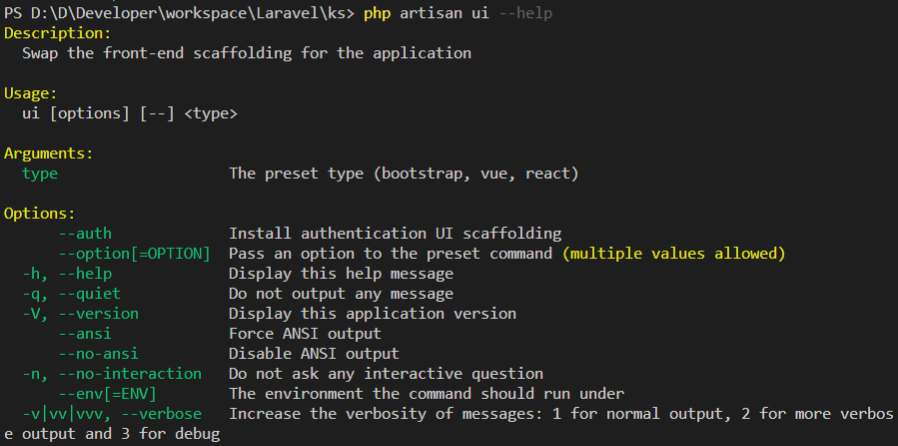The height and width of the screenshot is (446, 898).
Task: Click the 'Arguments:' heading
Action: pos(49,153)
